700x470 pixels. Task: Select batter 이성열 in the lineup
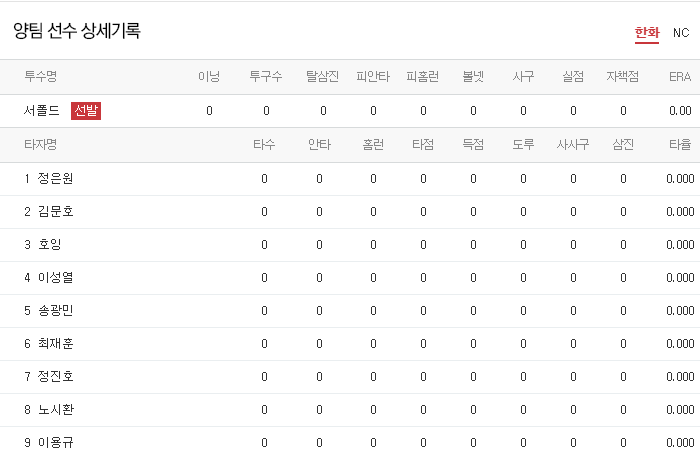[55, 278]
